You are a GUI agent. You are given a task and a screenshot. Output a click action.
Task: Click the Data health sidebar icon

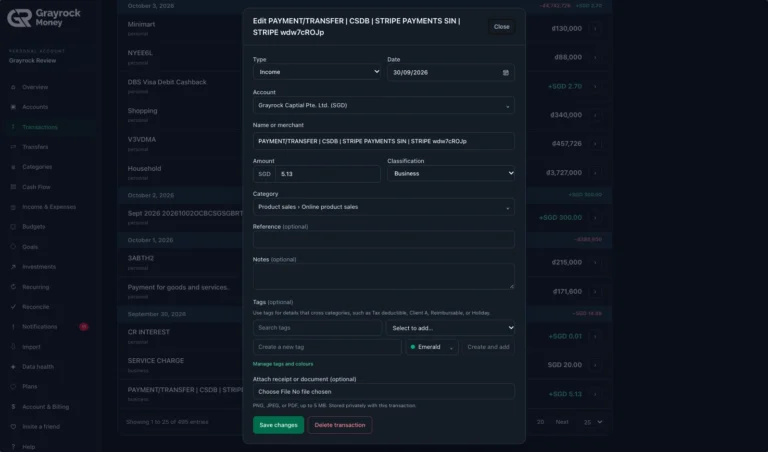coord(13,367)
